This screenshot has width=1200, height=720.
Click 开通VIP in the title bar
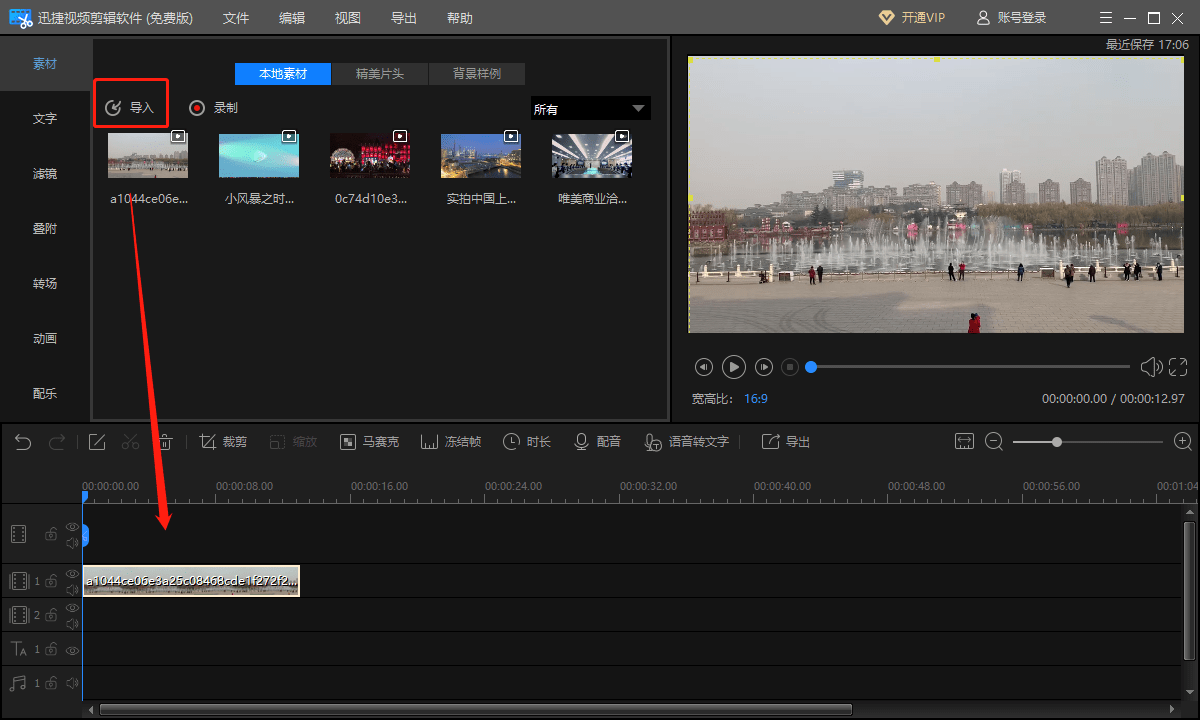coord(911,18)
